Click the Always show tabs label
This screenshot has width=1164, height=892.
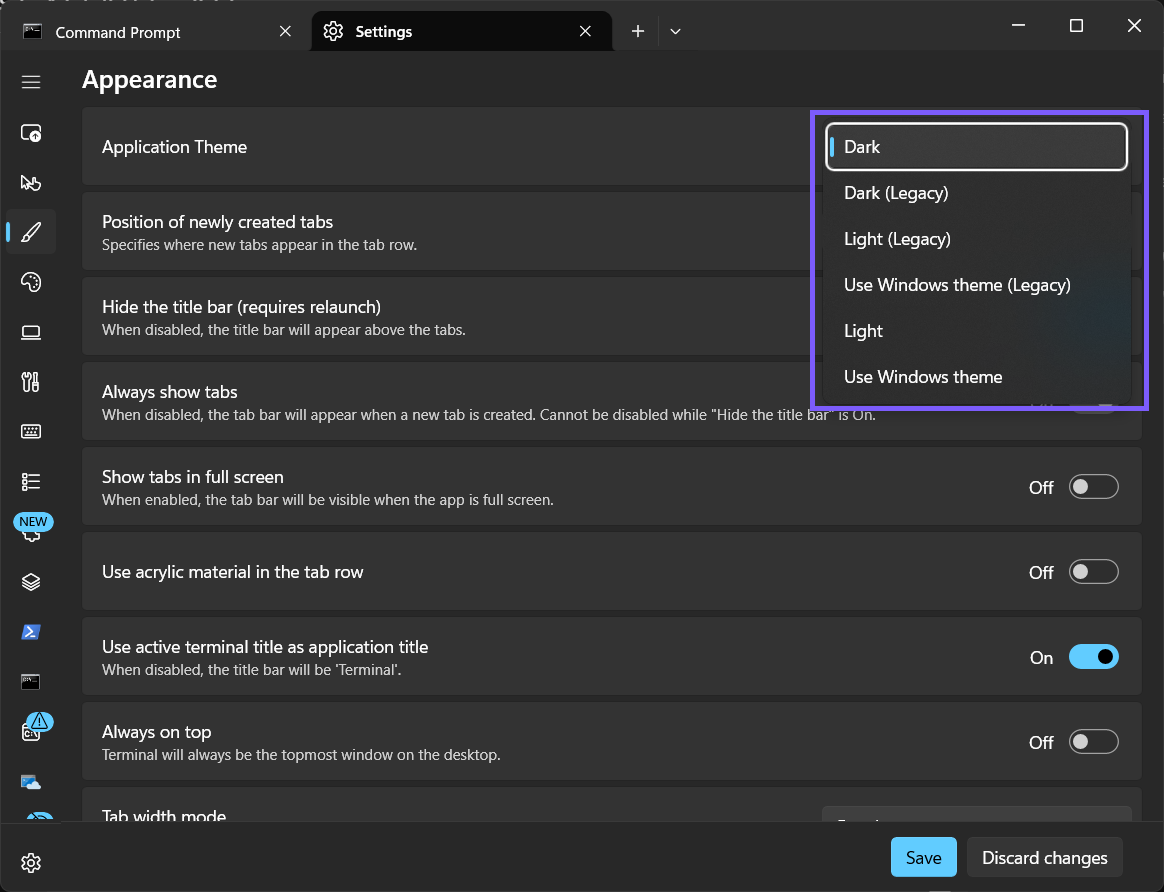point(170,392)
